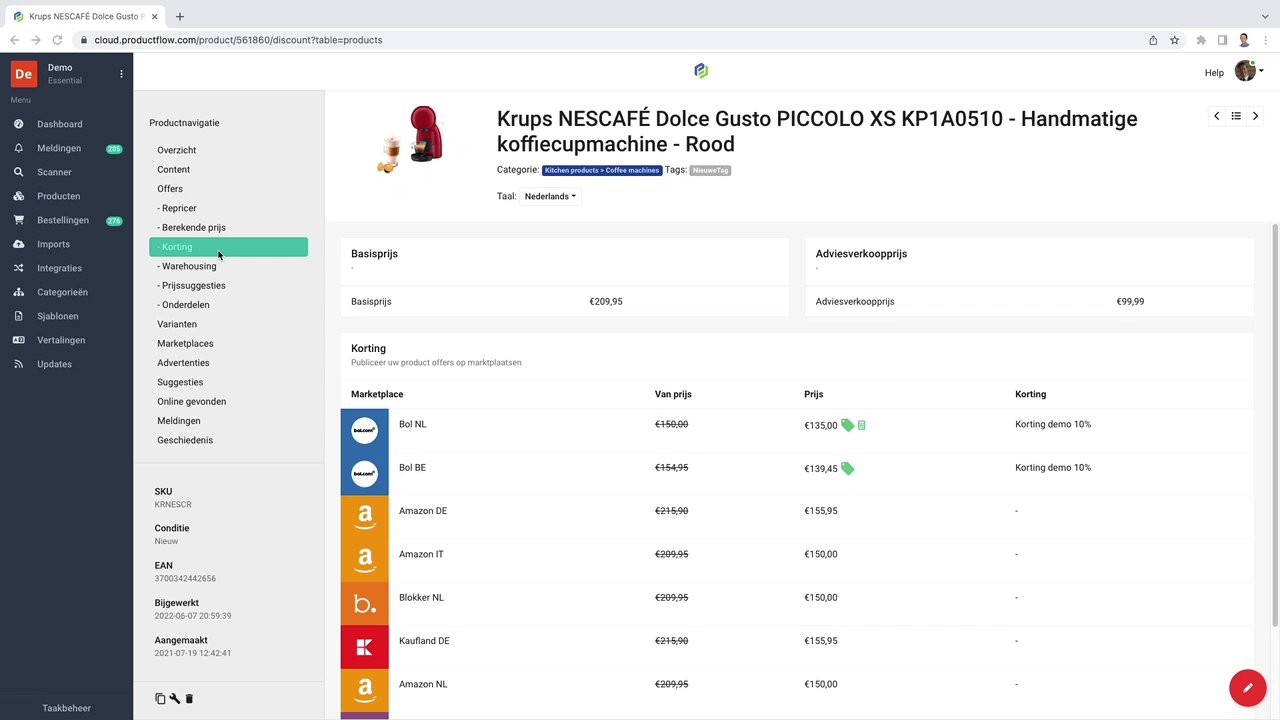Click the duplicate product copy icon
The image size is (1280, 720).
(160, 699)
